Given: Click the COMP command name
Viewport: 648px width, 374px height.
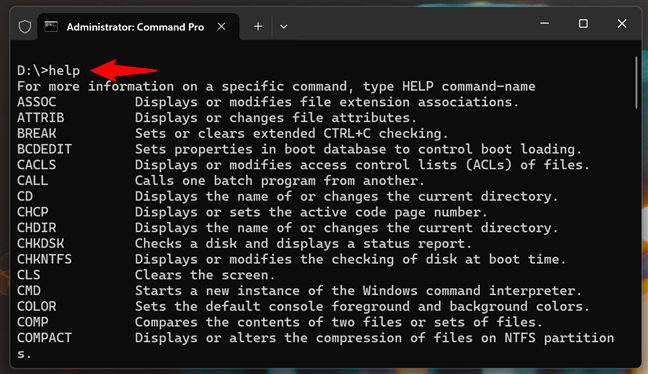Looking at the screenshot, I should click(33, 322).
